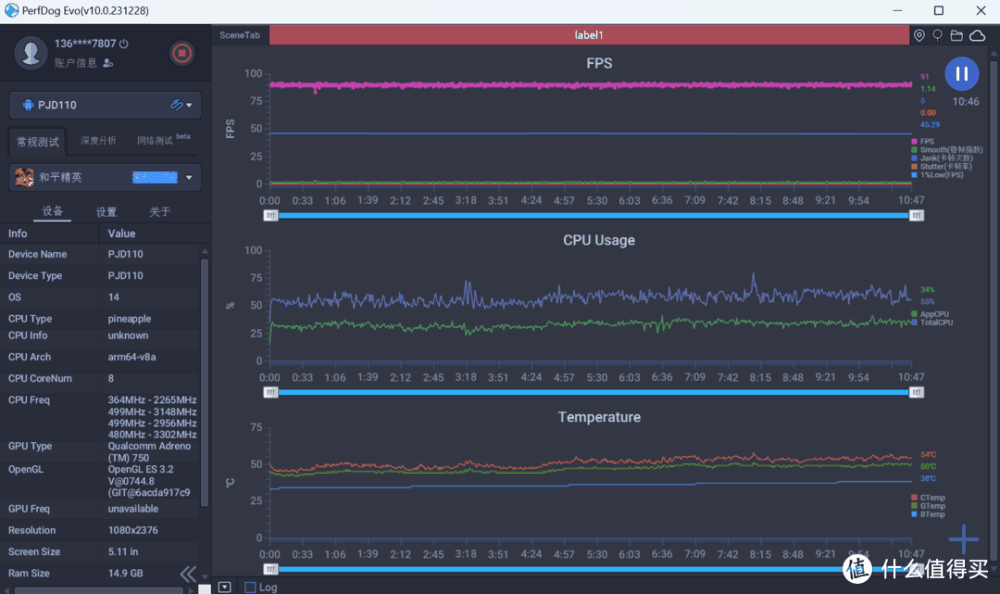
Task: Collapse the left panel with double chevron
Action: point(188,573)
